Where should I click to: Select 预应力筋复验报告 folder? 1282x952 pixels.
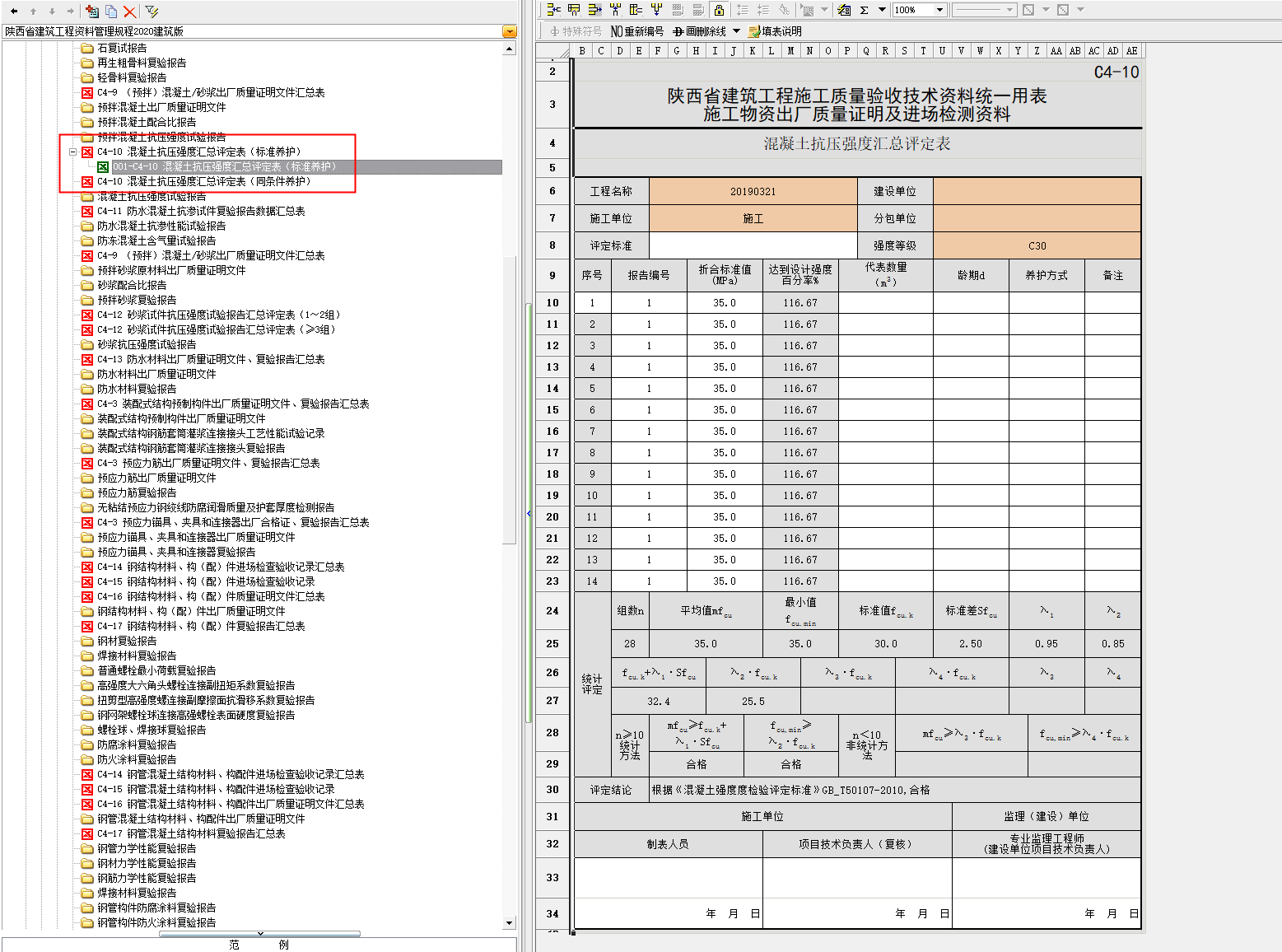[x=137, y=492]
